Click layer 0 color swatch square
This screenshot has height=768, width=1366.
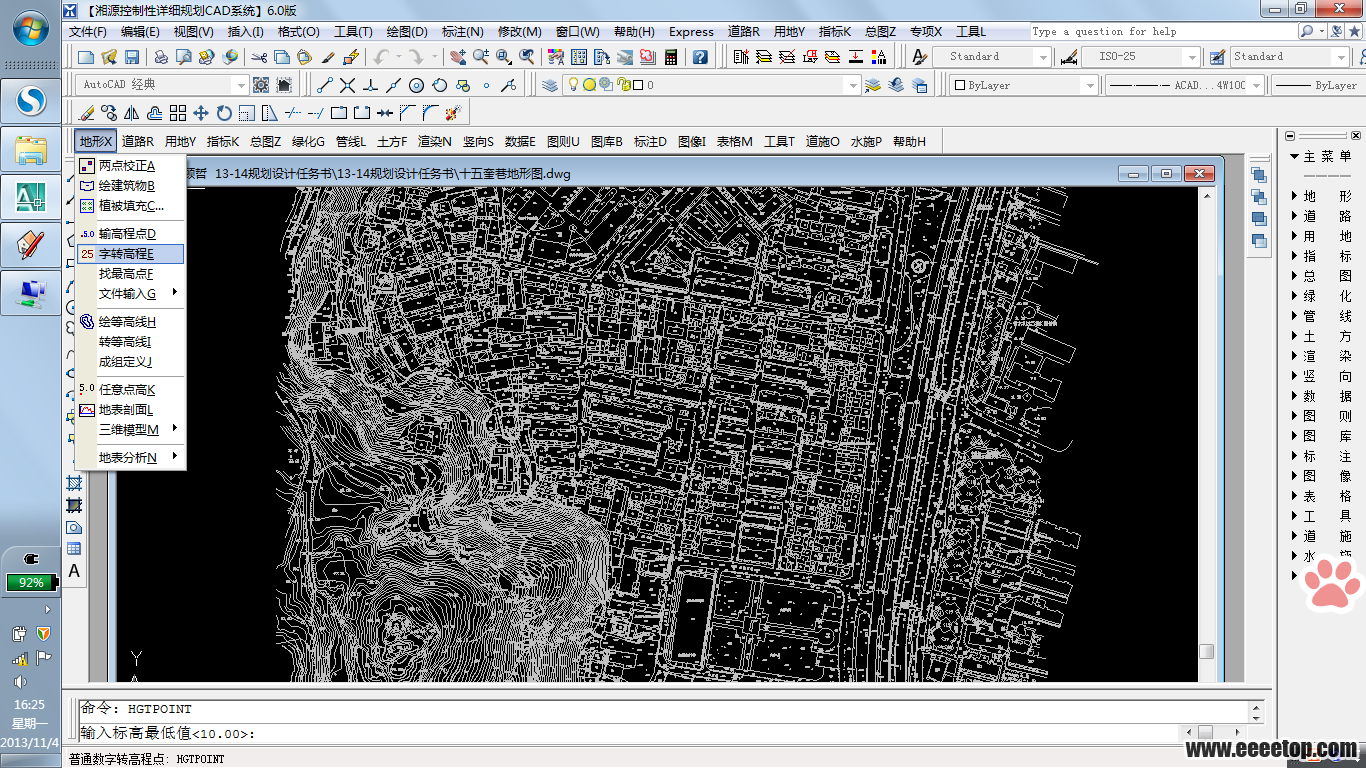(x=637, y=85)
